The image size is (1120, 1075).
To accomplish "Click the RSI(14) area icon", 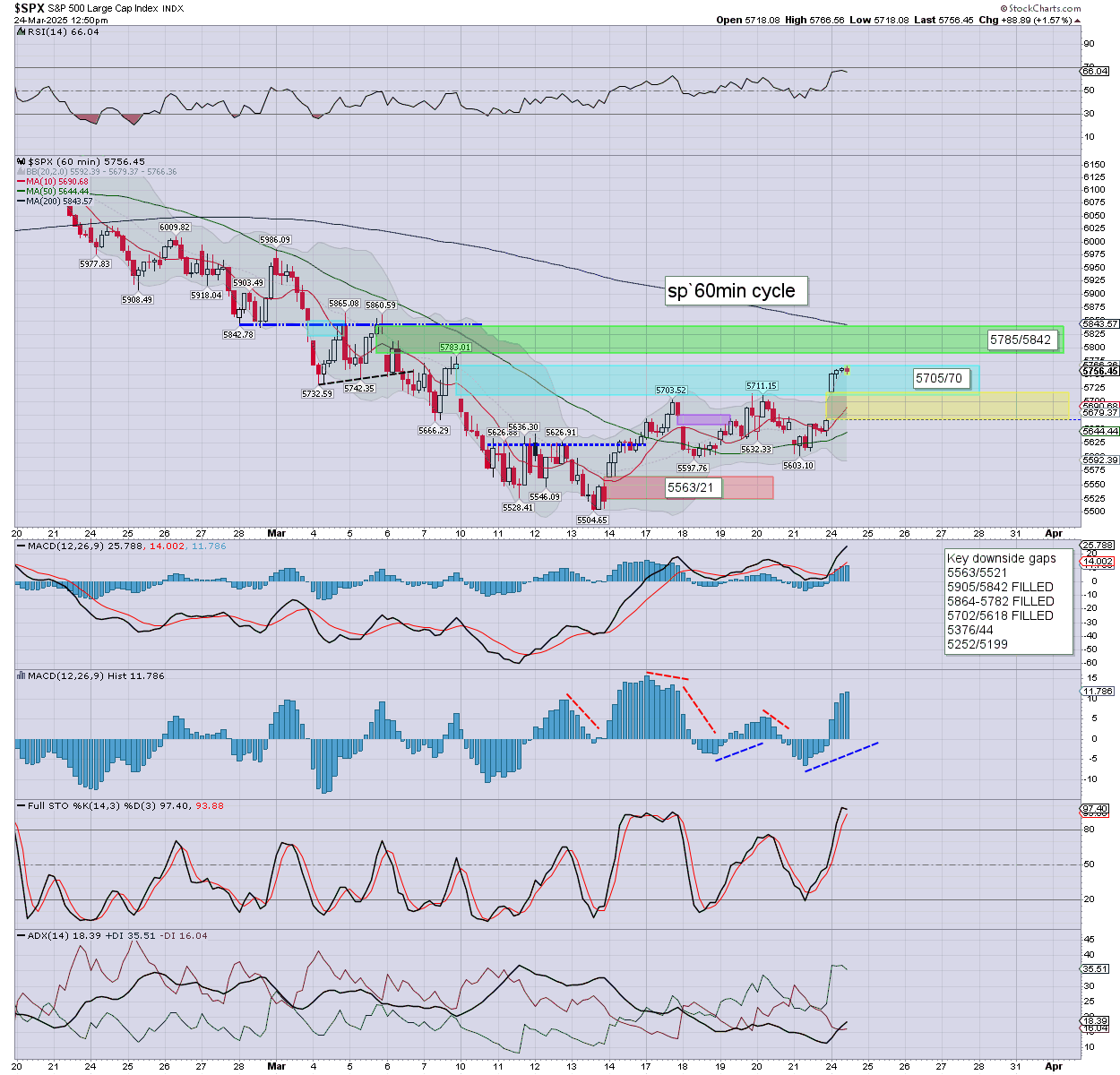I will tap(21, 31).
